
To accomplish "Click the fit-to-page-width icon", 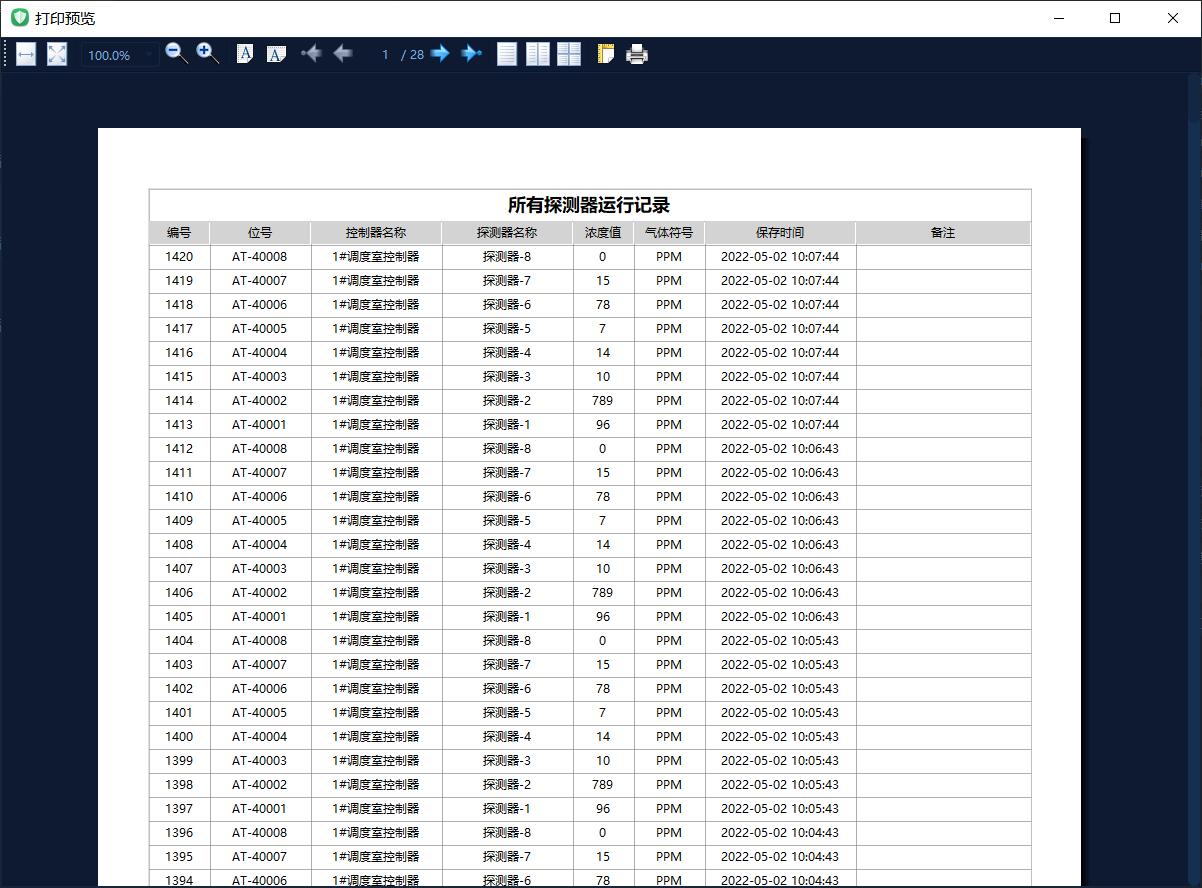I will coord(26,54).
